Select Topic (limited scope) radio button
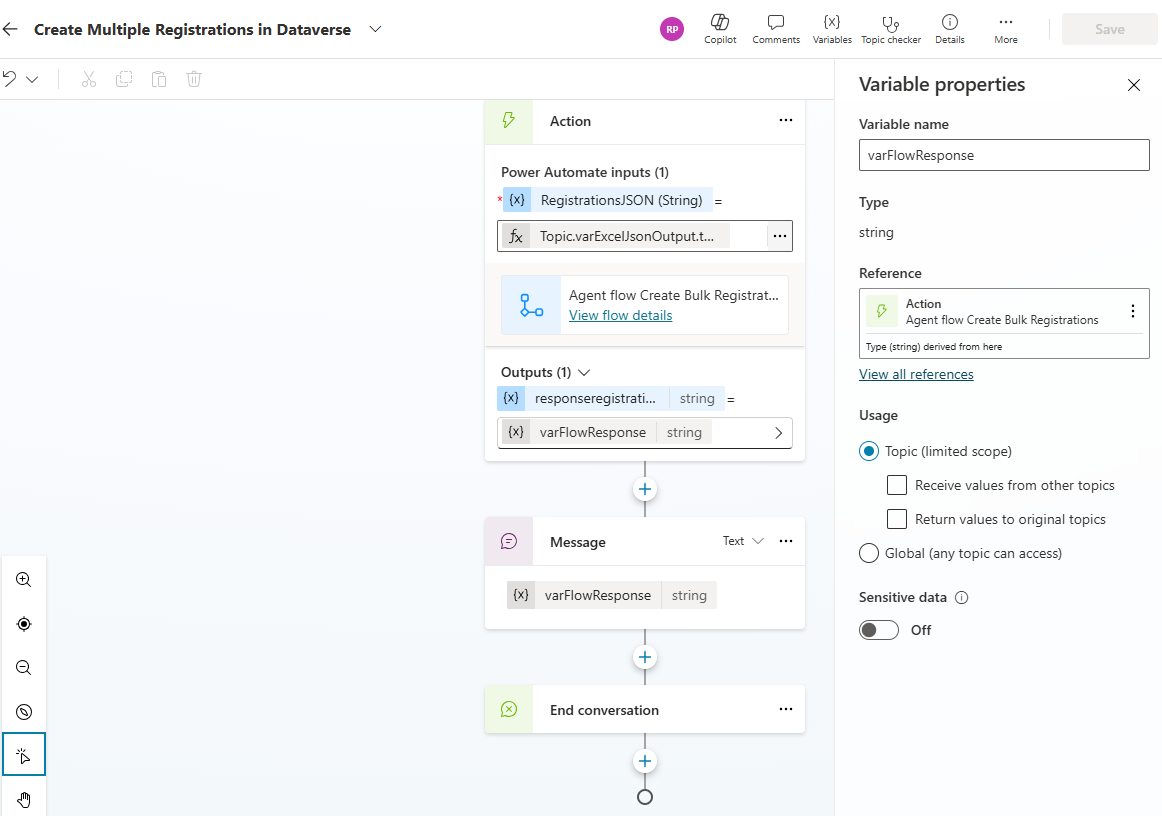Image resolution: width=1162 pixels, height=816 pixels. pos(869,452)
